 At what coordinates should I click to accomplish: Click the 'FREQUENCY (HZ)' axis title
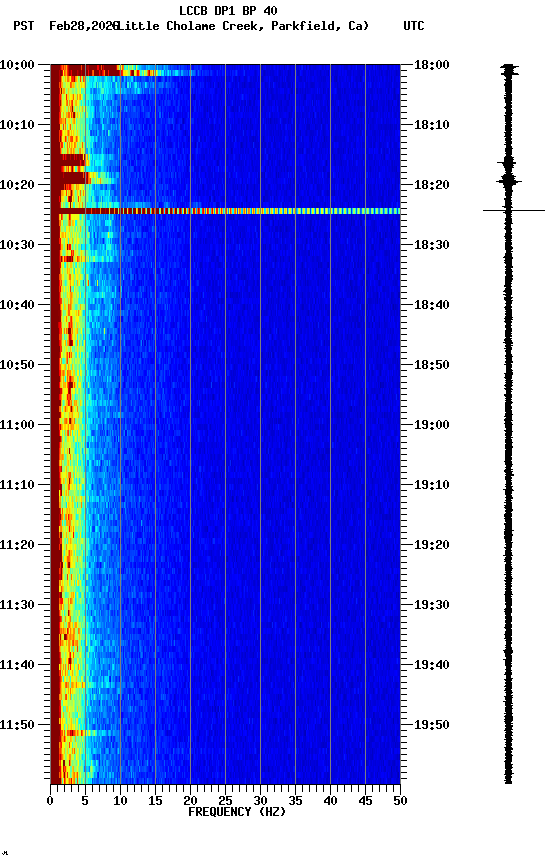[x=237, y=812]
